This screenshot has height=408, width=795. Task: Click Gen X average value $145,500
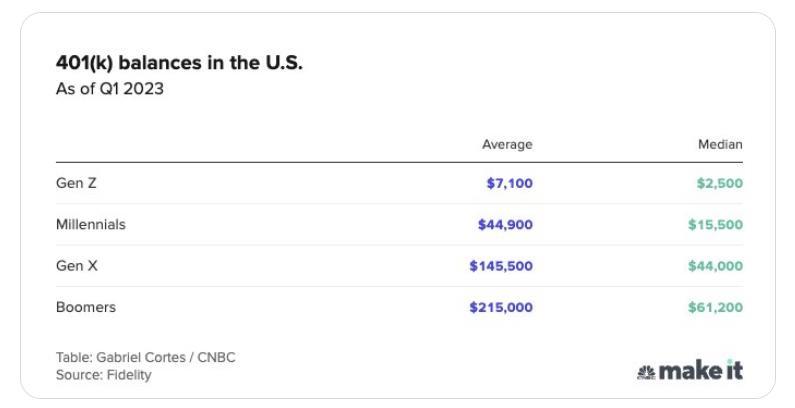pos(501,266)
